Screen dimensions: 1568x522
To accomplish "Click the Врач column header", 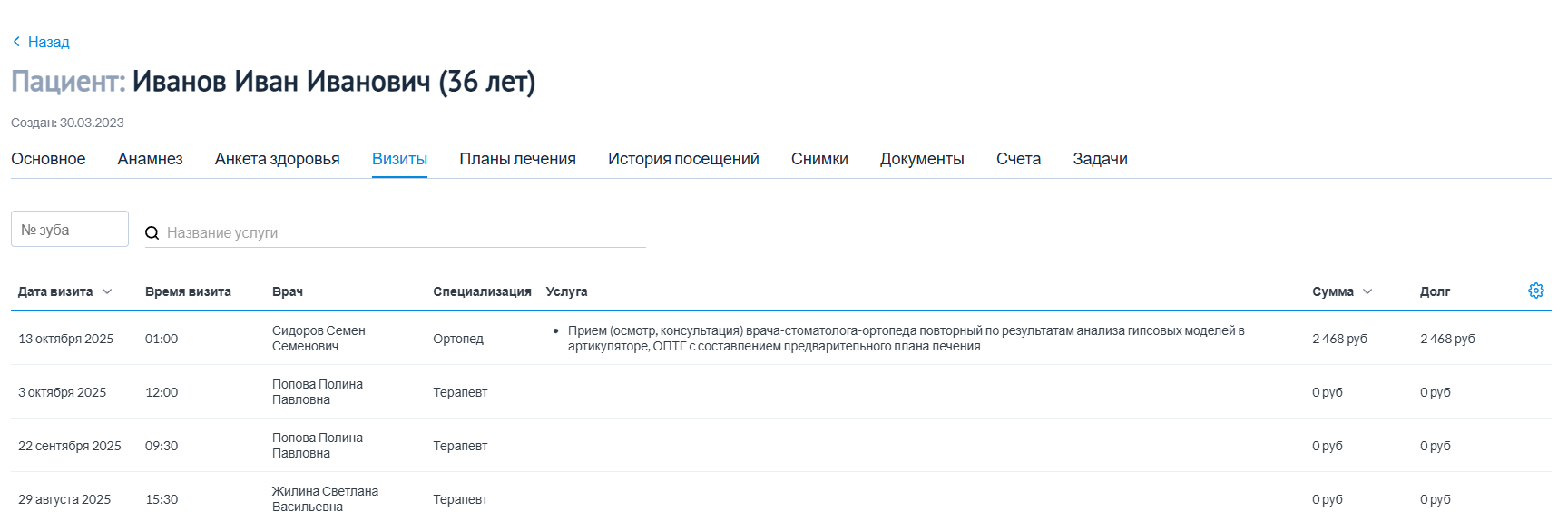I will click(x=288, y=291).
